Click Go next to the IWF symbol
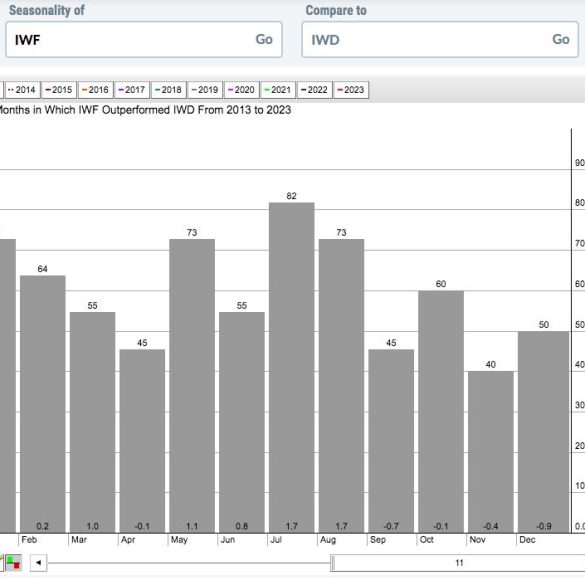 point(264,40)
